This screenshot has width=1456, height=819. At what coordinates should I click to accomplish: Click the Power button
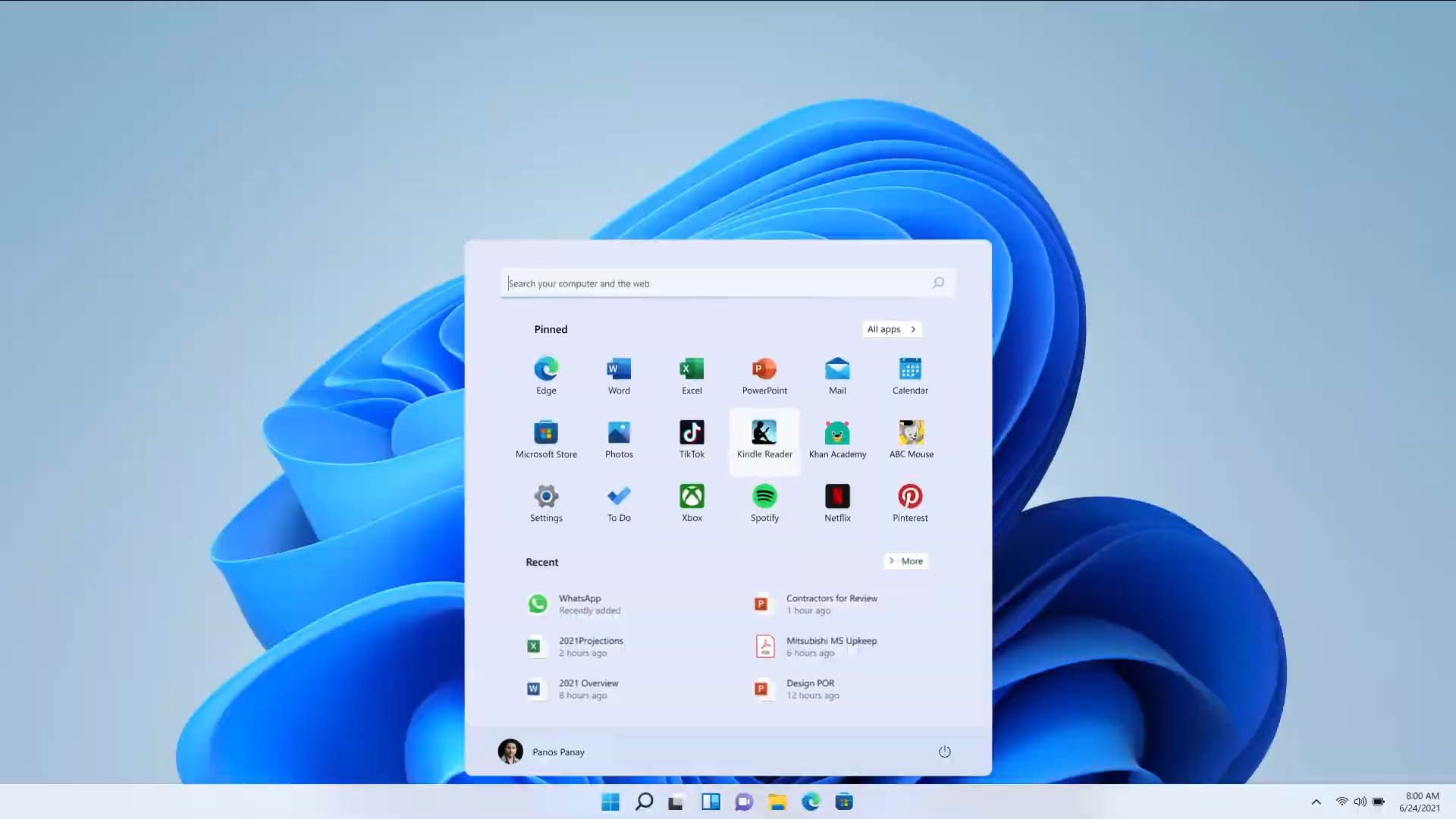(x=944, y=751)
